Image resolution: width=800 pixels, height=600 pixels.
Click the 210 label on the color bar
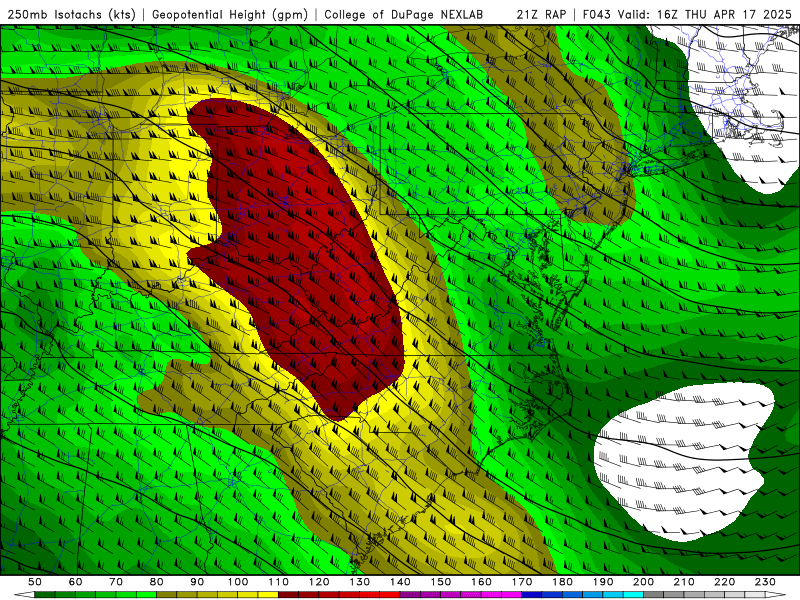(x=684, y=582)
